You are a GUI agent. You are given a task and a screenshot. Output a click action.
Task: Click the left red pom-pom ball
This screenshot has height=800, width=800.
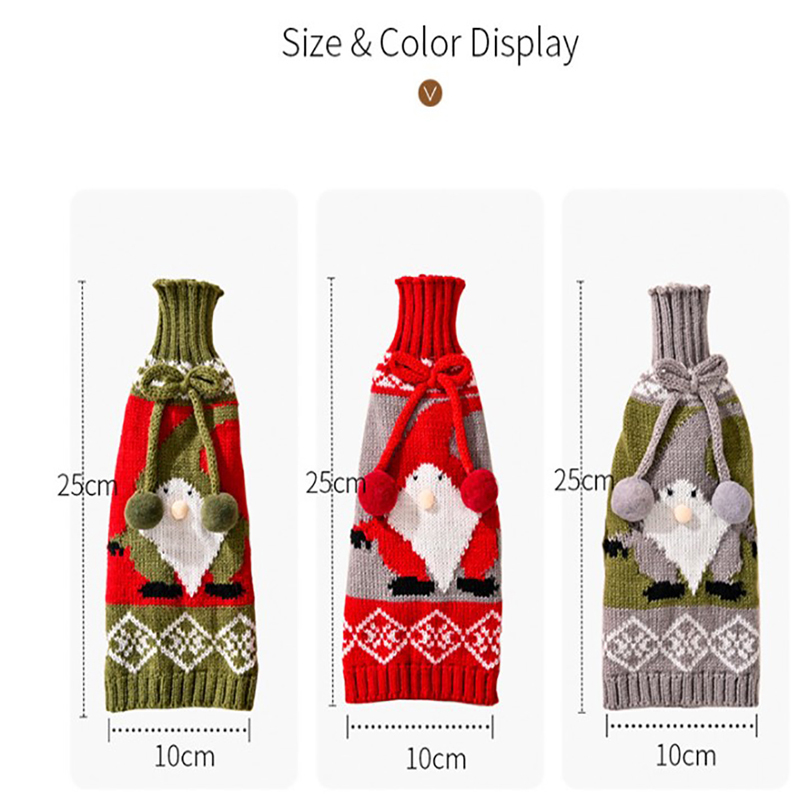pyautogui.click(x=378, y=489)
